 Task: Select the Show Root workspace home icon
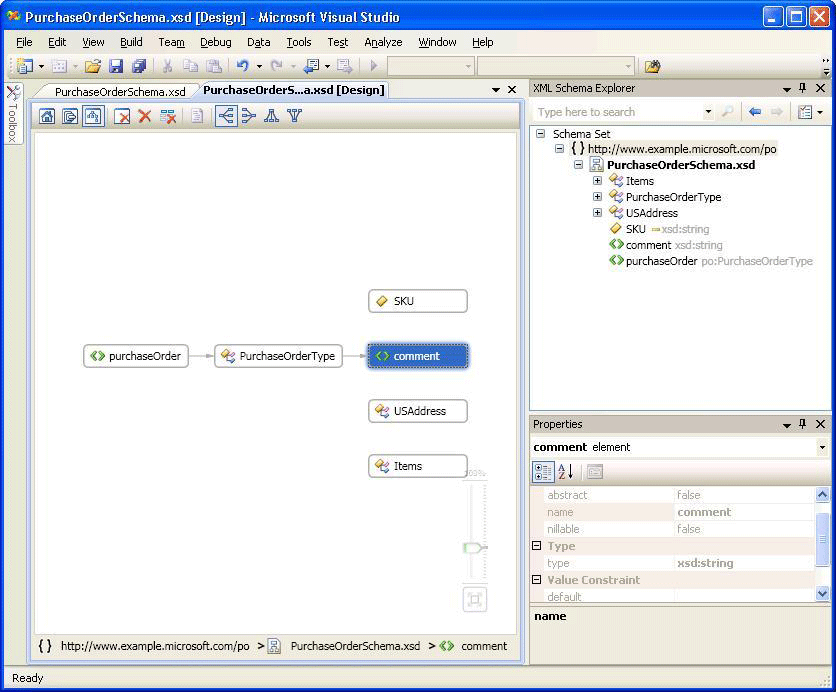(47, 116)
